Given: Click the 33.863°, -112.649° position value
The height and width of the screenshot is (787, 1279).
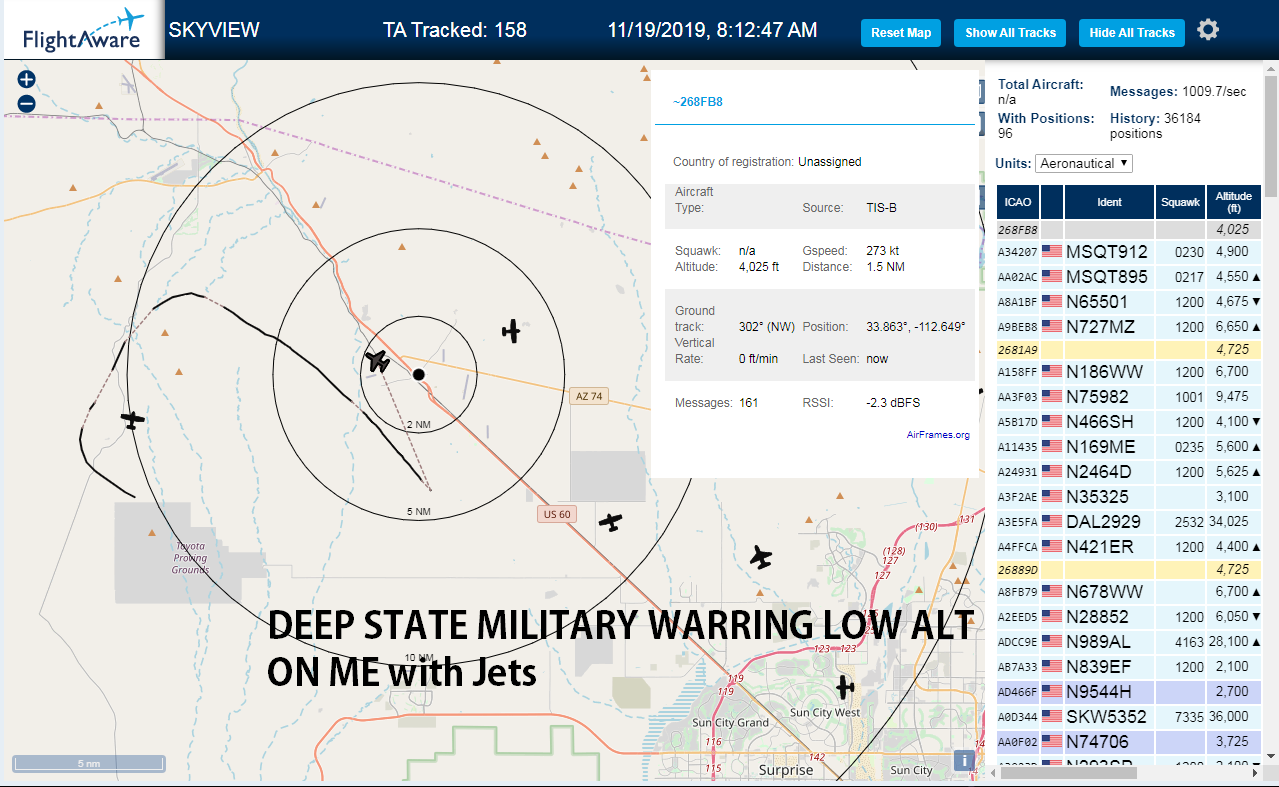Looking at the screenshot, I should coord(915,327).
